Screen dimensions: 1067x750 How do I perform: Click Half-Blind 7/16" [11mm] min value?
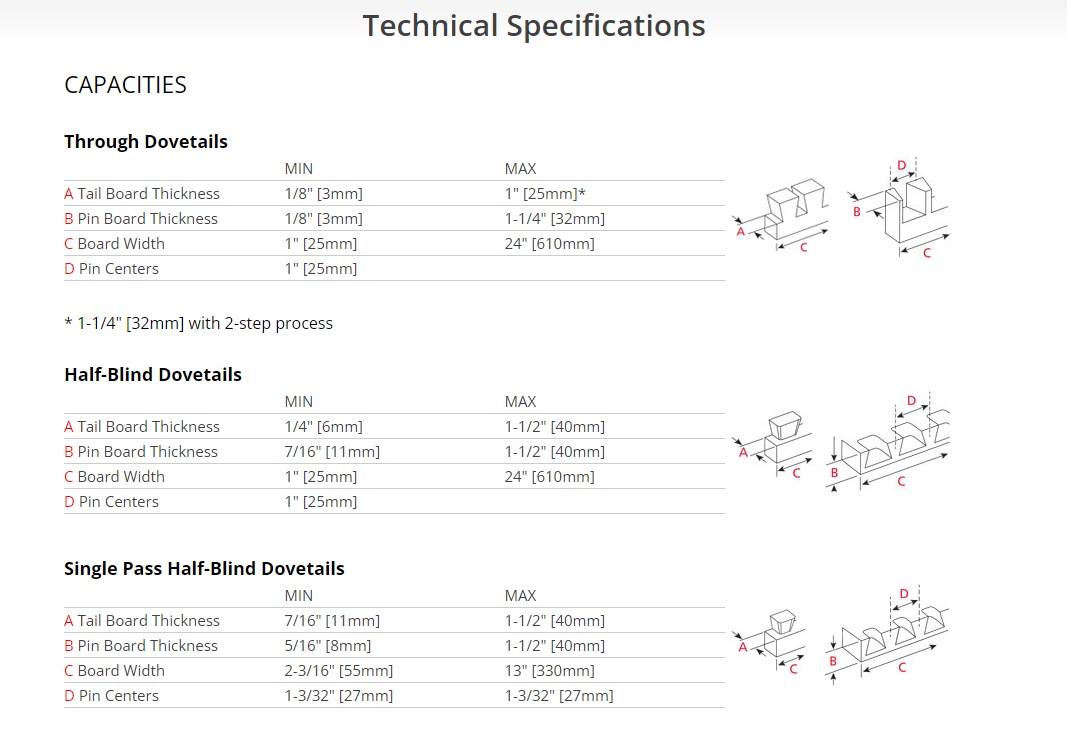point(332,452)
